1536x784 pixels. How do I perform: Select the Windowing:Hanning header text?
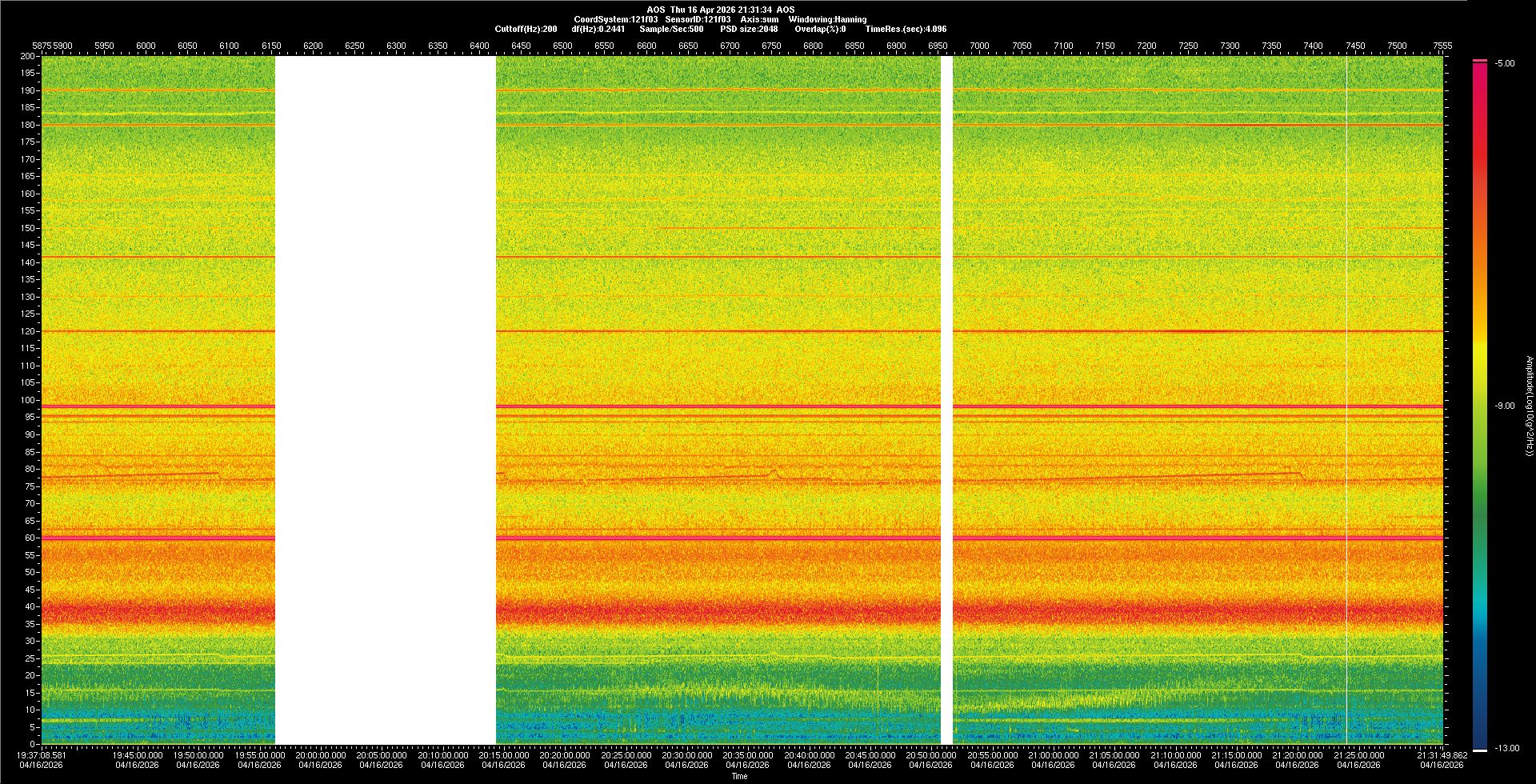[x=827, y=19]
